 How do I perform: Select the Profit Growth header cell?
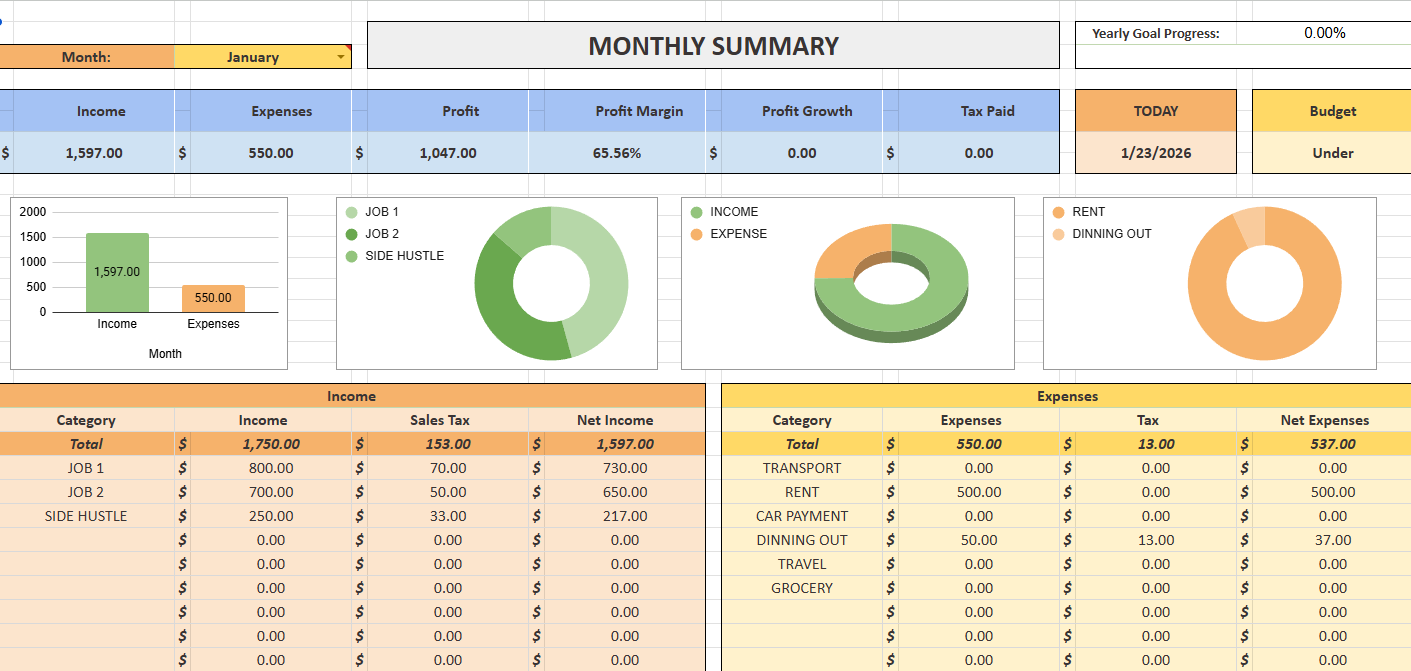(x=806, y=111)
